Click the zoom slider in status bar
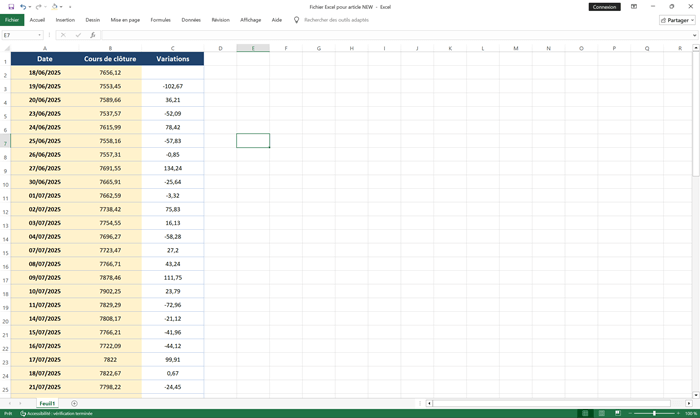The width and height of the screenshot is (700, 418). coord(654,413)
